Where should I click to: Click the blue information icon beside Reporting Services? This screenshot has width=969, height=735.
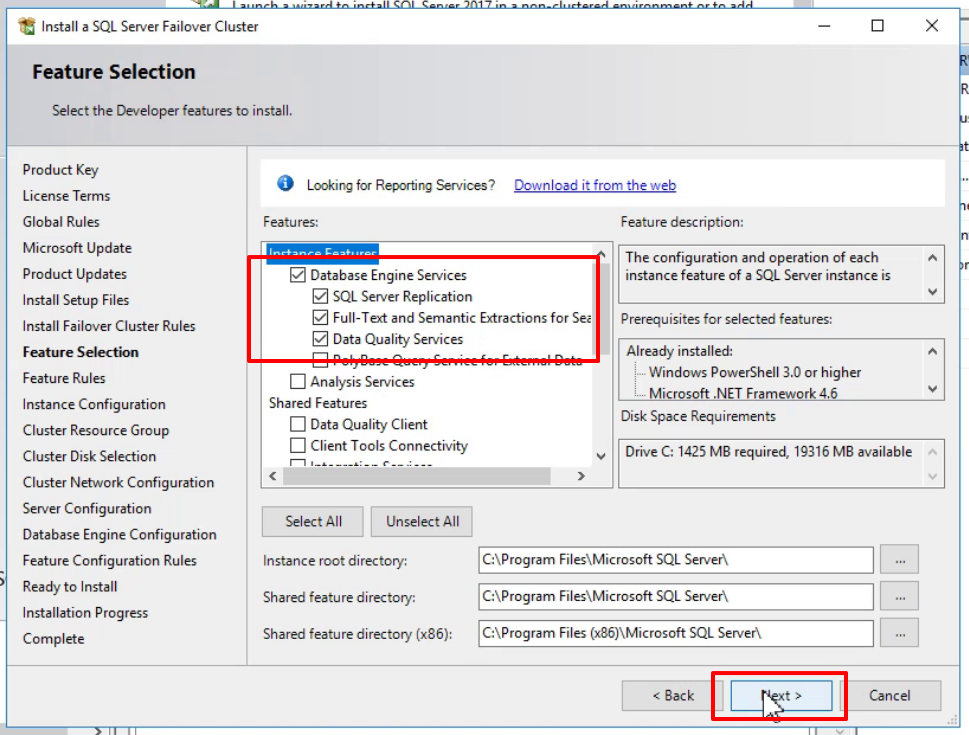pyautogui.click(x=285, y=184)
